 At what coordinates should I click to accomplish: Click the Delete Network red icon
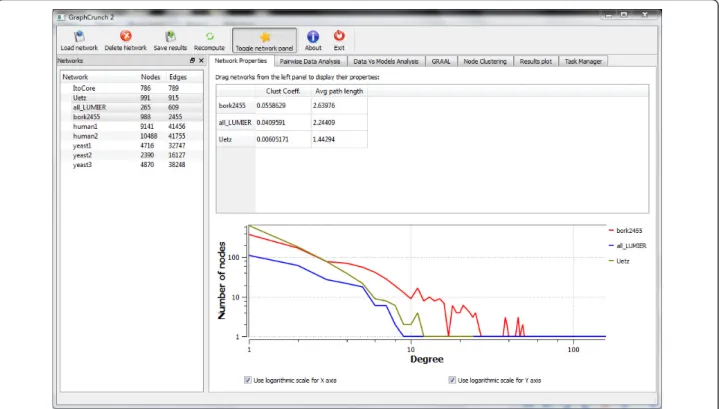[x=126, y=36]
